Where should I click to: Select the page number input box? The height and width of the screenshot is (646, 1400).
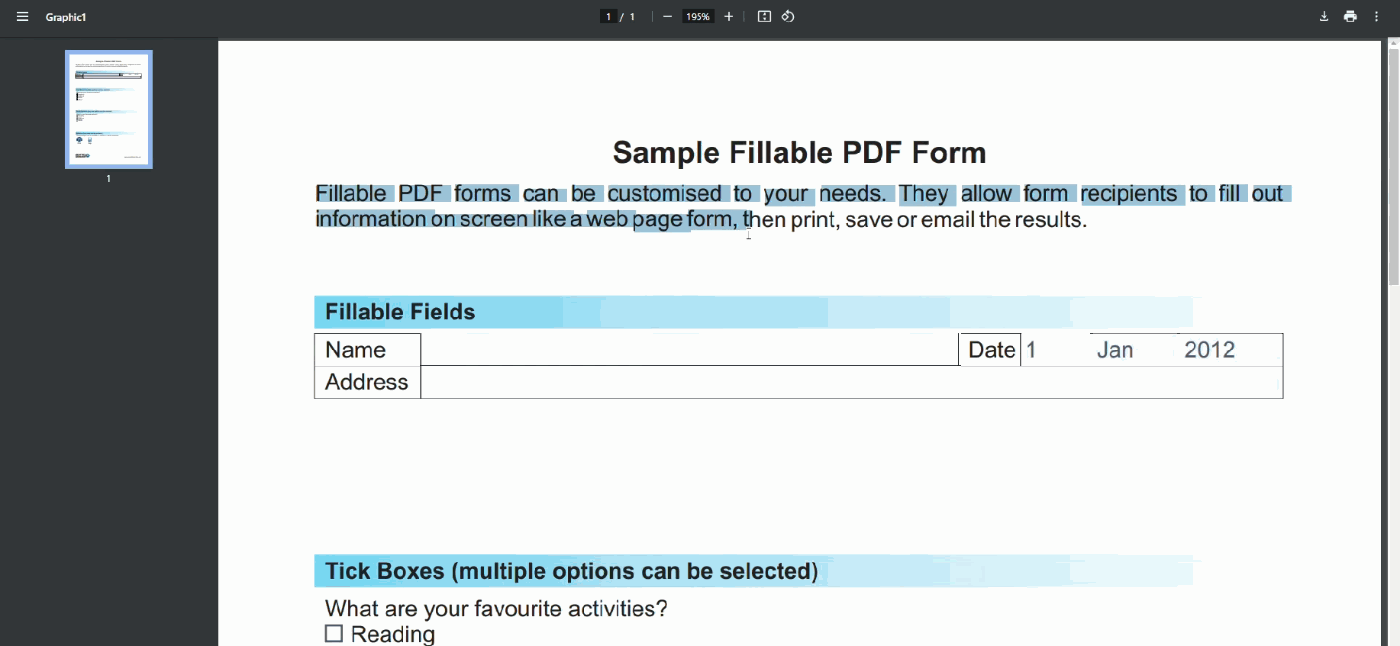(x=607, y=16)
